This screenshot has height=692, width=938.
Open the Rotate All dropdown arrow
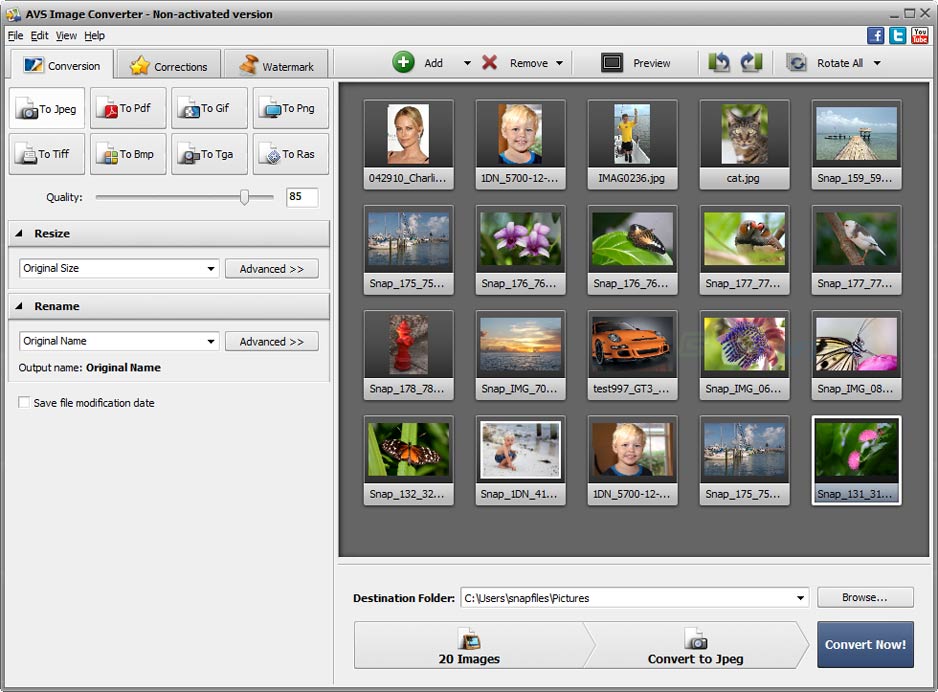(877, 63)
